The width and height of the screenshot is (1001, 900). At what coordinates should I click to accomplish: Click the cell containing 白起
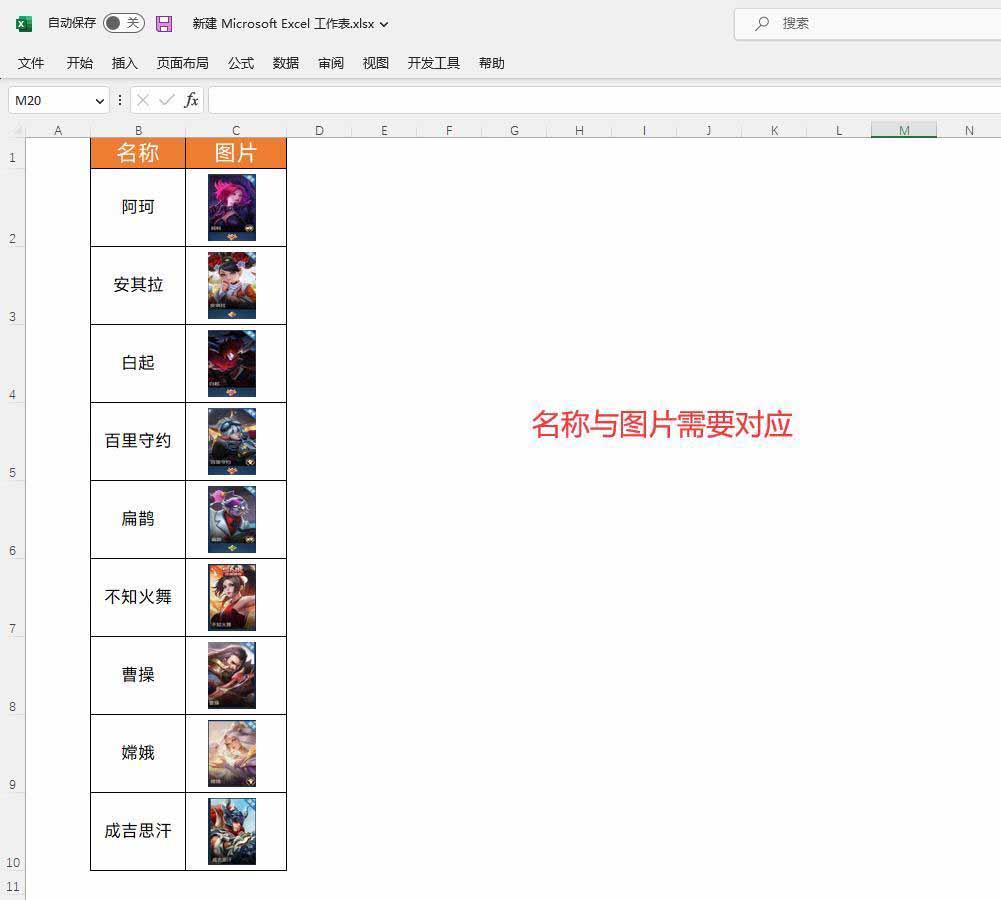138,363
